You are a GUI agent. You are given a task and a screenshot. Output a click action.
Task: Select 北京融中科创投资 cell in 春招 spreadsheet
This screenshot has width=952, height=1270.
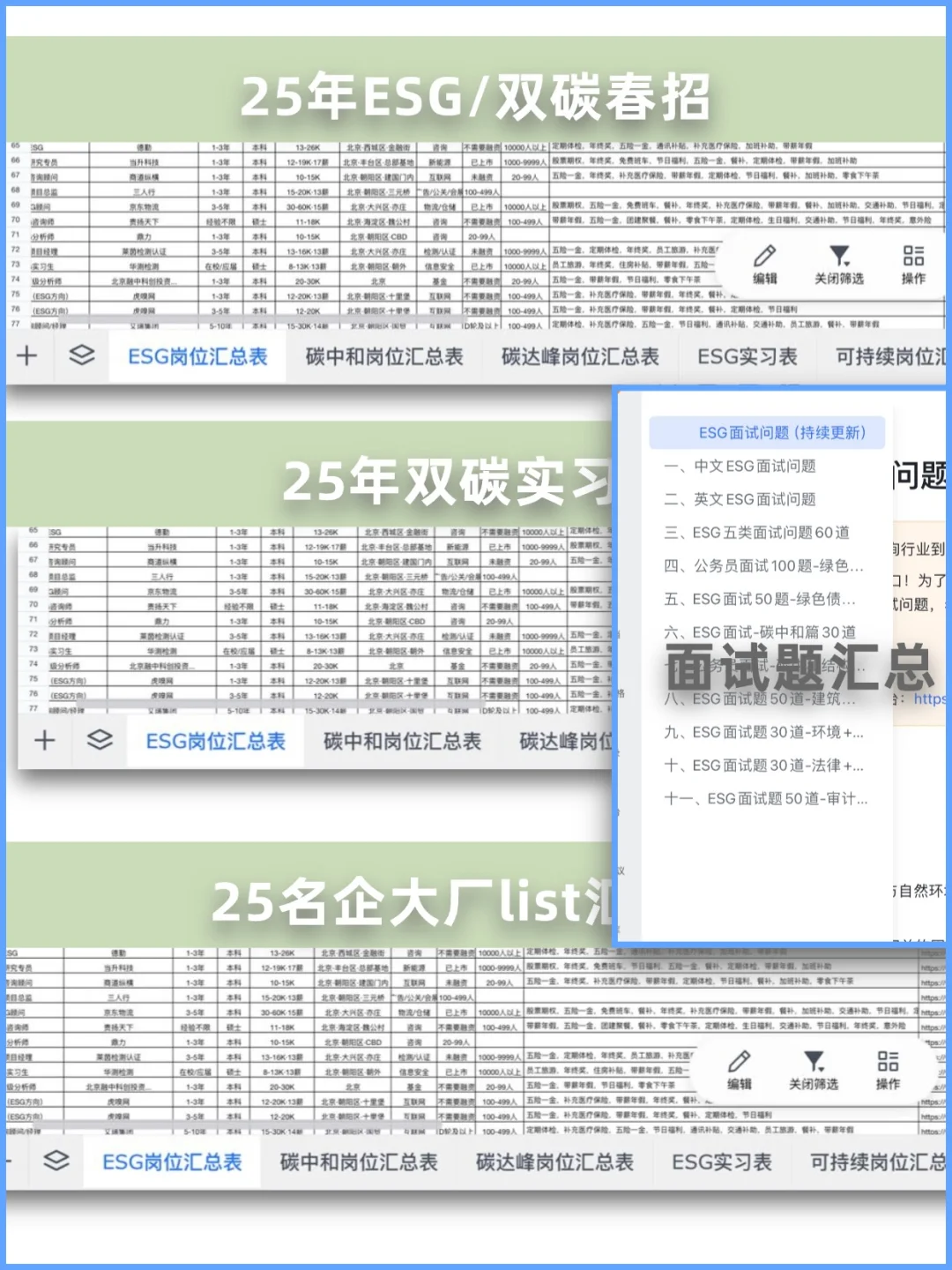coord(145,281)
